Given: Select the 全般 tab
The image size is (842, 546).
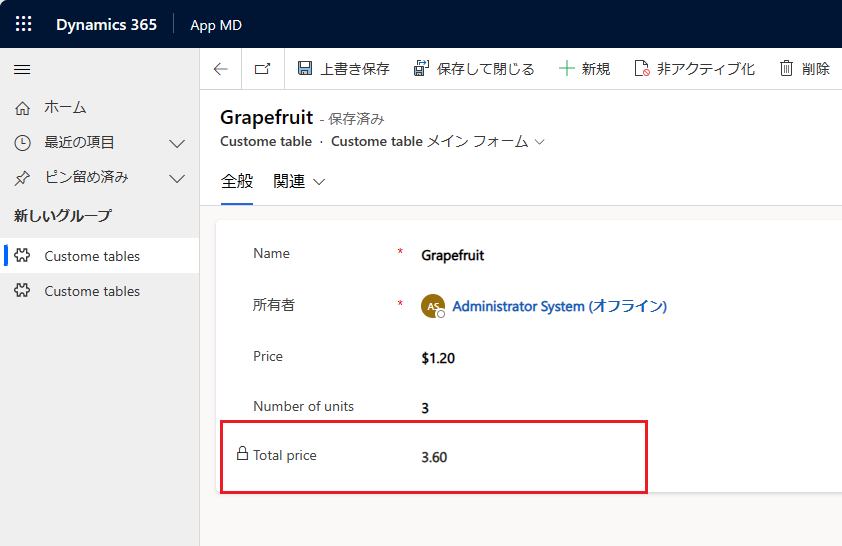Looking at the screenshot, I should [x=237, y=181].
